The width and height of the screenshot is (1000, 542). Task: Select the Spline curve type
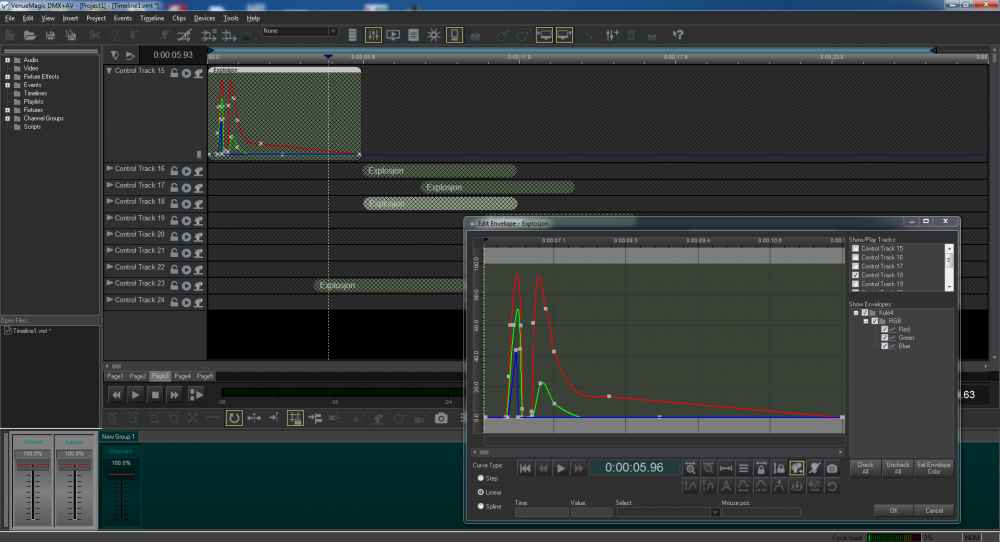point(481,507)
